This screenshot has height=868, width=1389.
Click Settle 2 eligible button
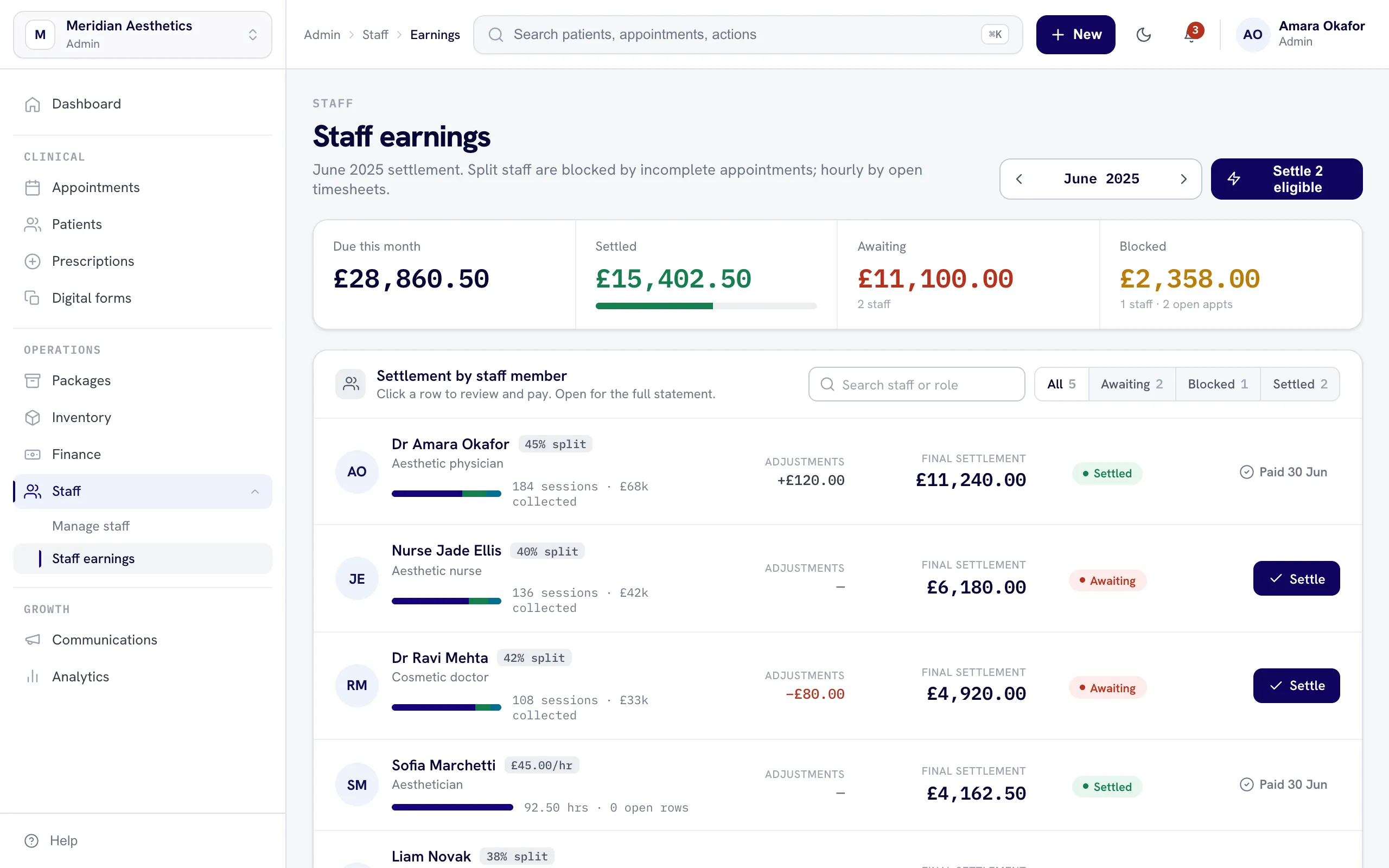(1286, 179)
